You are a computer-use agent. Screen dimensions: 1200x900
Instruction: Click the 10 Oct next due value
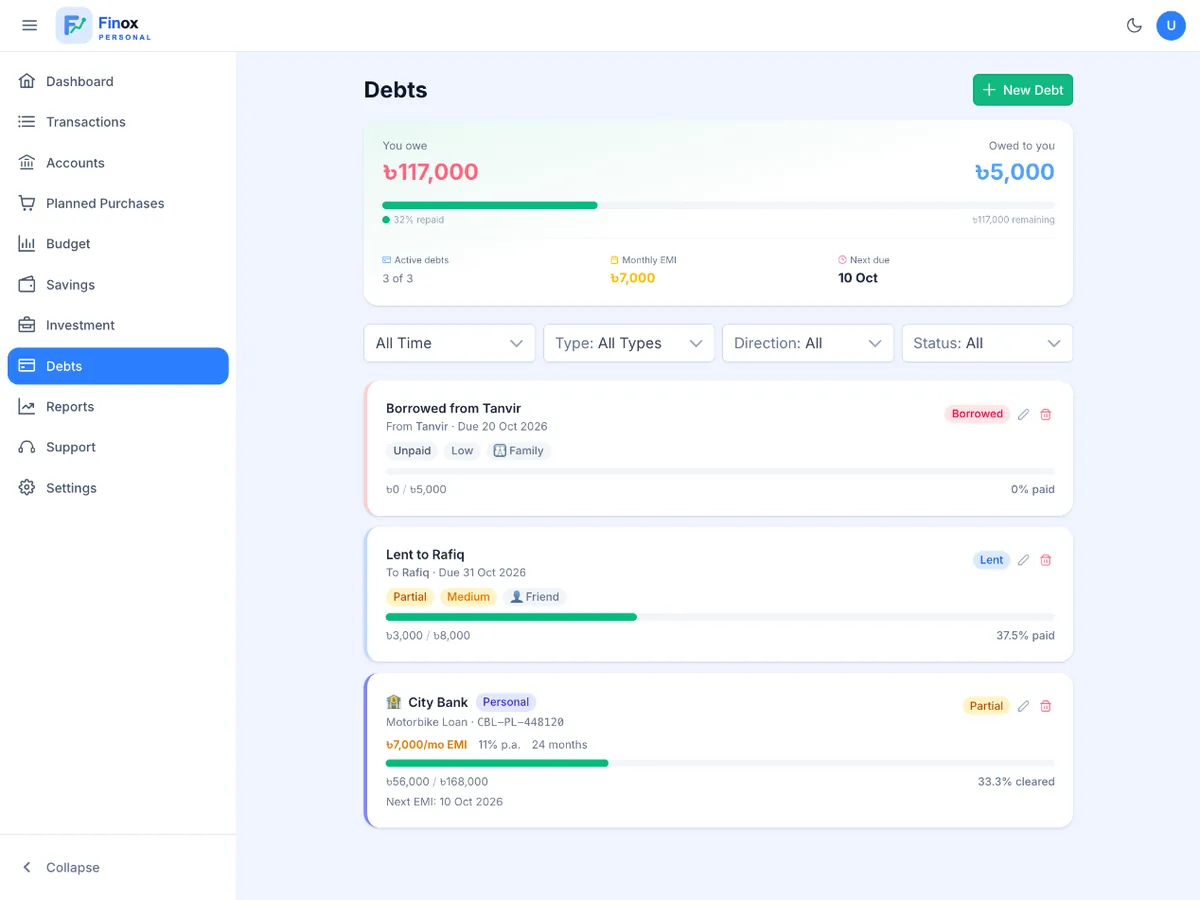coord(858,278)
